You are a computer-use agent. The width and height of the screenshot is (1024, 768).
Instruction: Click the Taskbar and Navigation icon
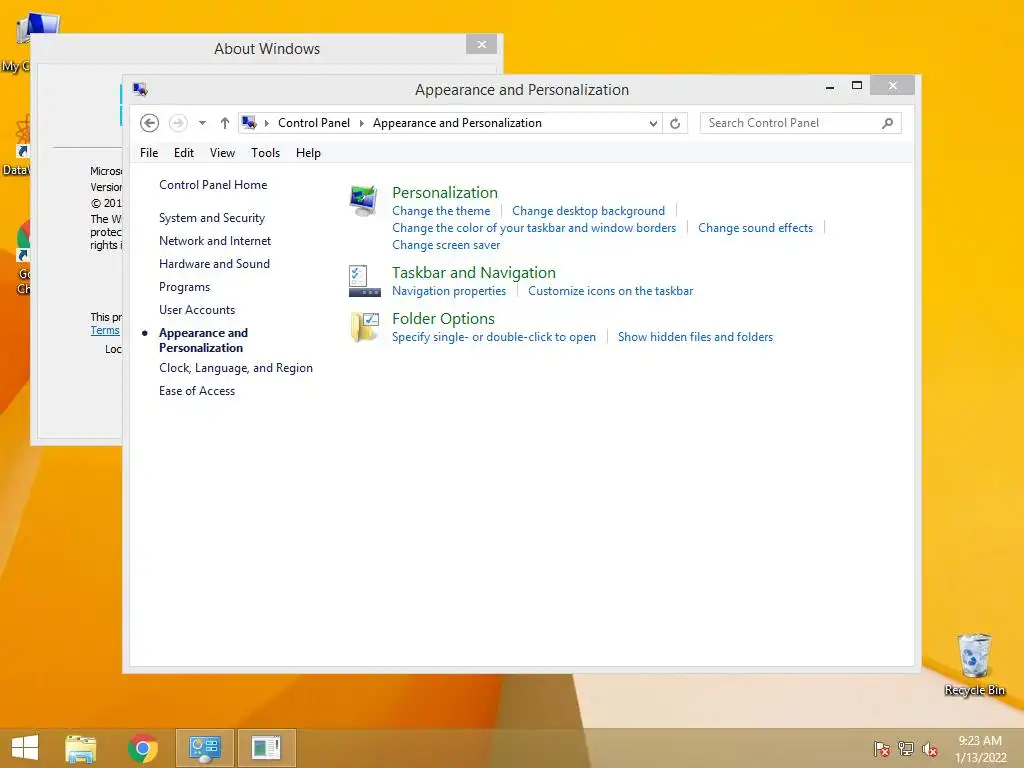tap(364, 281)
